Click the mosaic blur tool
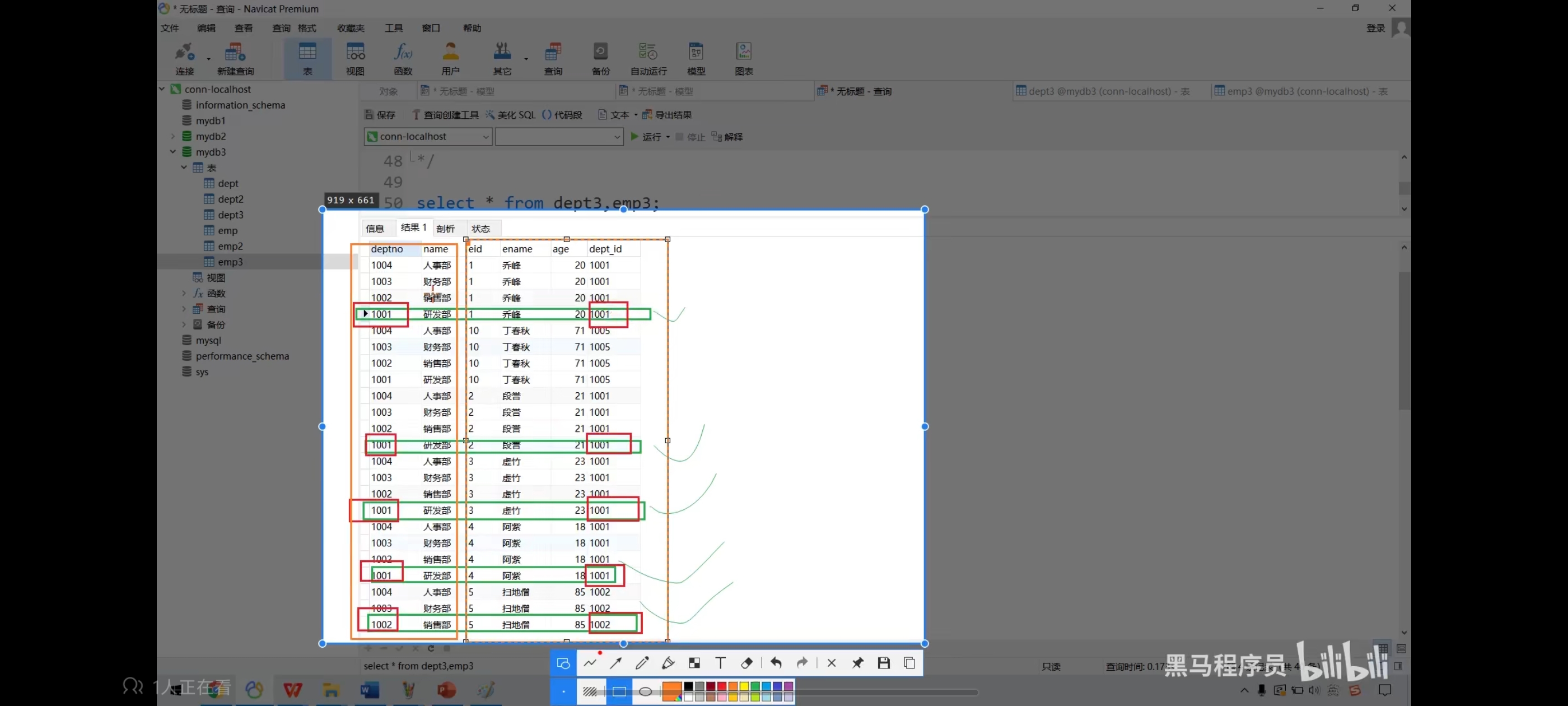1568x706 pixels. point(694,663)
